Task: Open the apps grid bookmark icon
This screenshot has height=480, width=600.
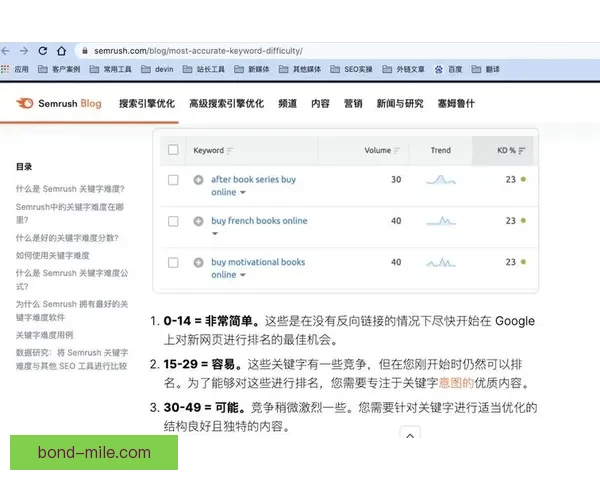Action: pyautogui.click(x=5, y=69)
